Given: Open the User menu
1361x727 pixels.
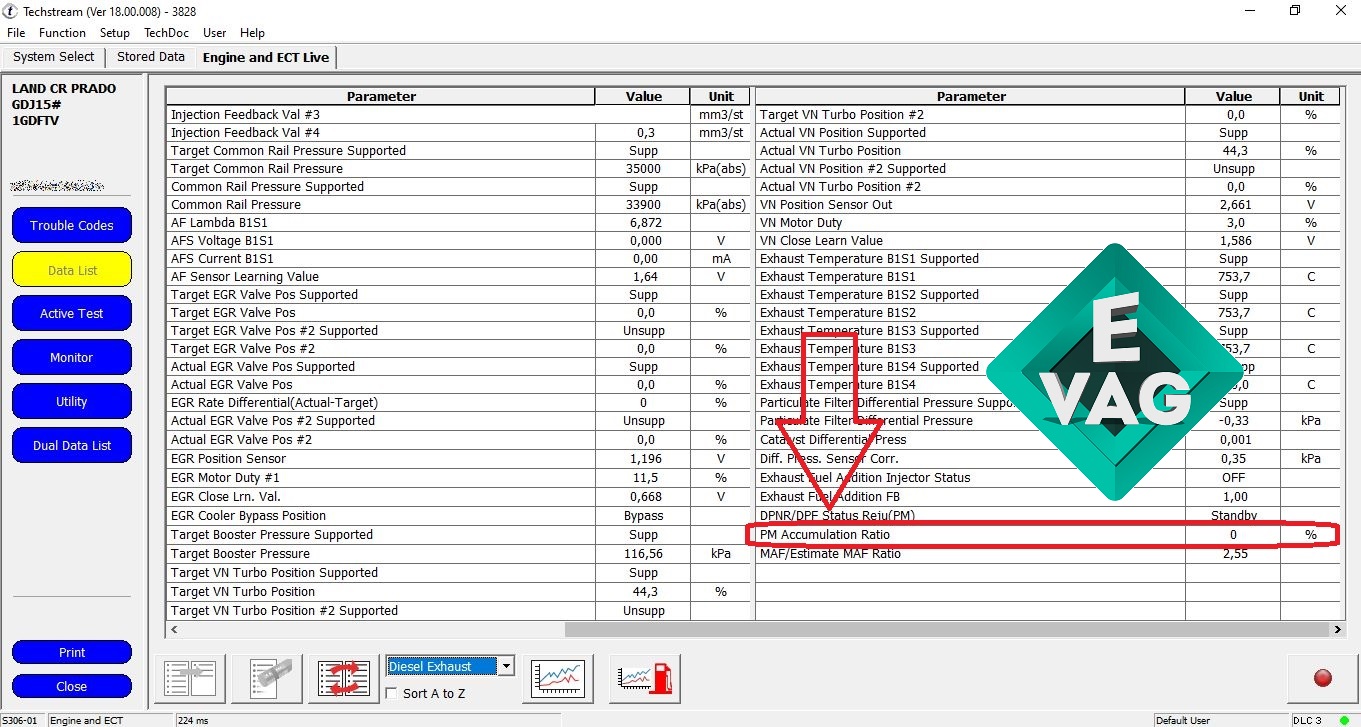Looking at the screenshot, I should pyautogui.click(x=215, y=33).
